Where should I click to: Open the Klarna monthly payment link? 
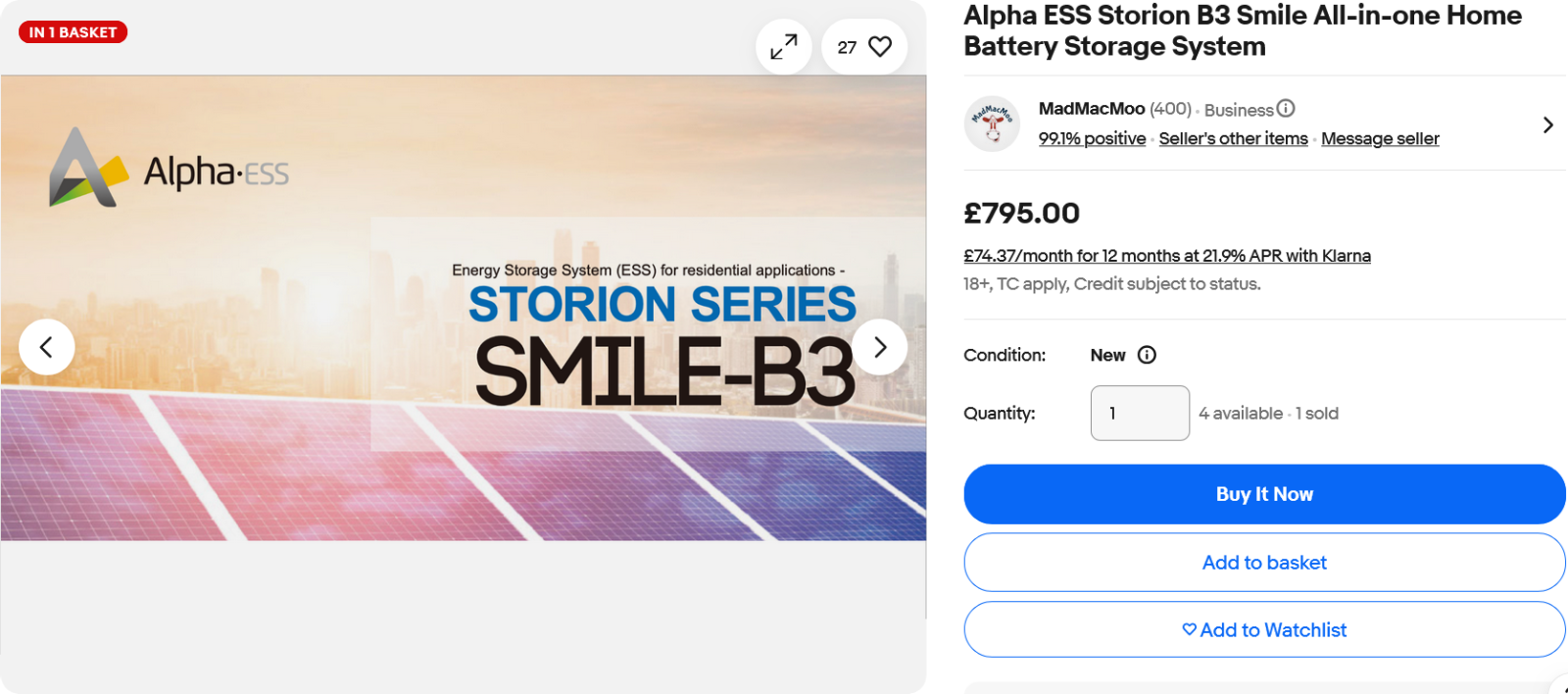click(1166, 256)
